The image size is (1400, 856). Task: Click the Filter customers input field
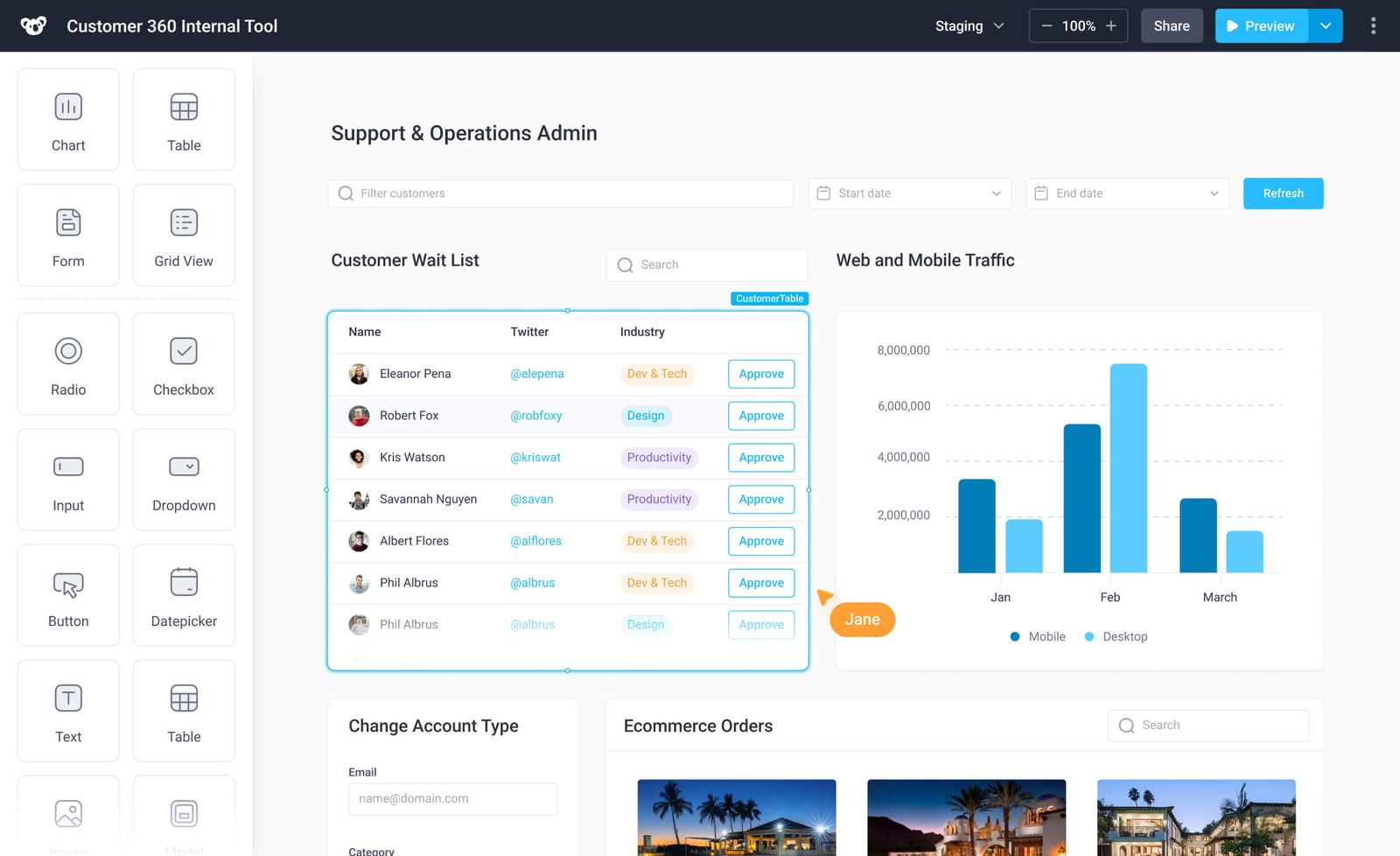(x=560, y=193)
